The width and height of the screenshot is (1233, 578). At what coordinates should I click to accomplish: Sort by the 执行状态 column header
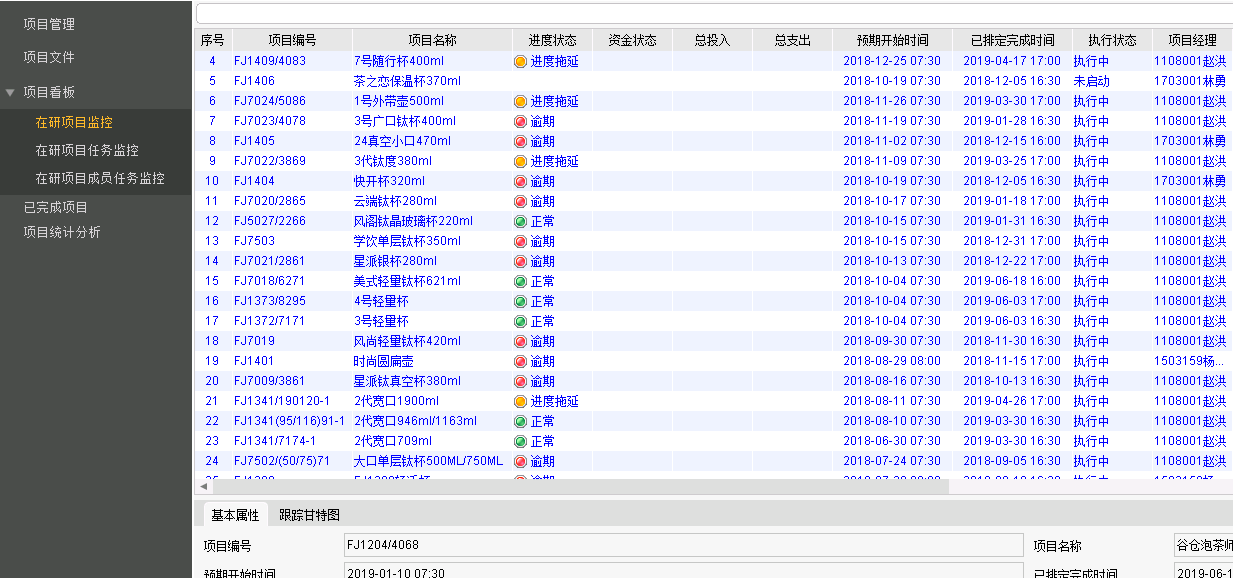[1112, 40]
